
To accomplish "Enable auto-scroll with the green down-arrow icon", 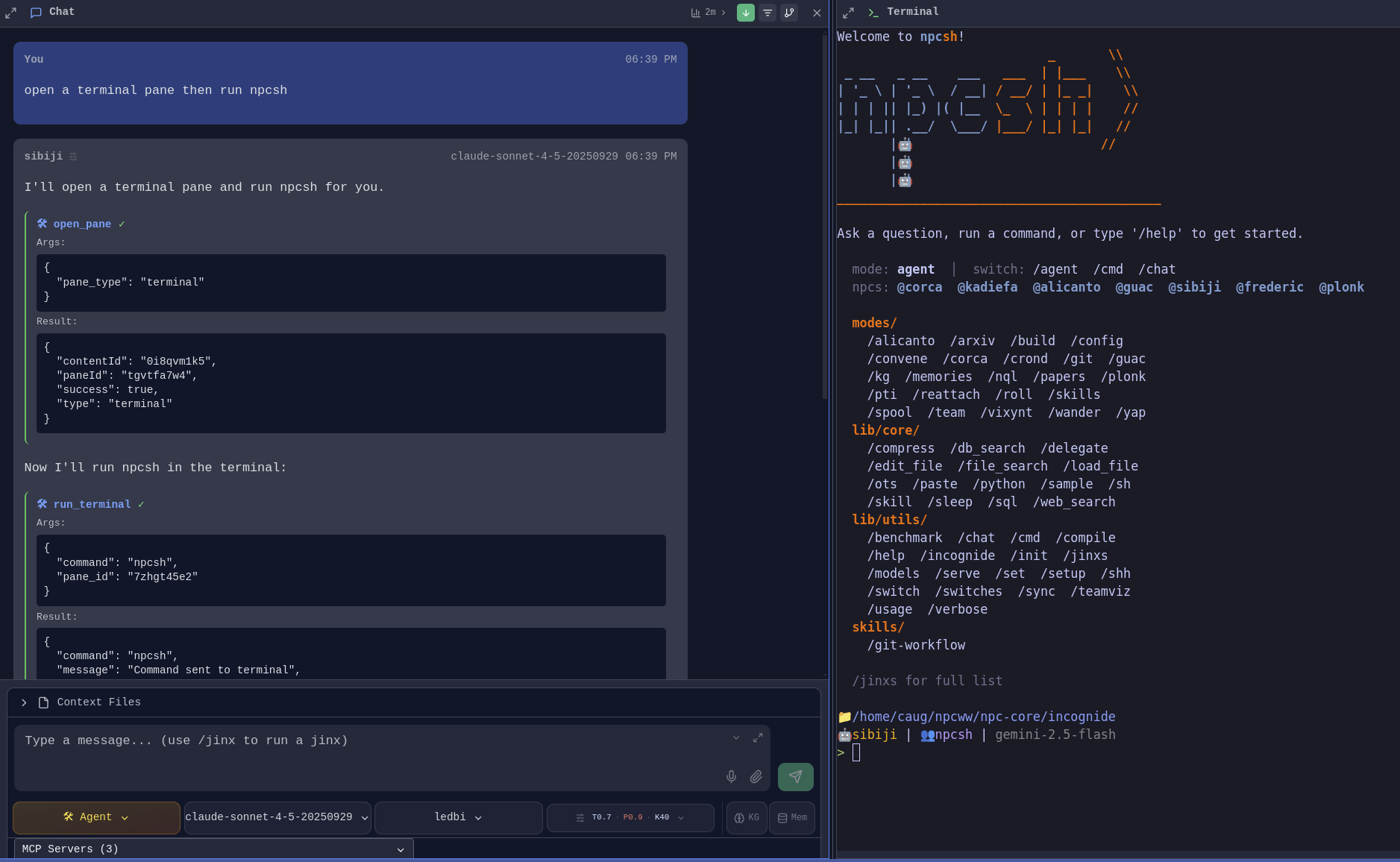I will [x=745, y=13].
